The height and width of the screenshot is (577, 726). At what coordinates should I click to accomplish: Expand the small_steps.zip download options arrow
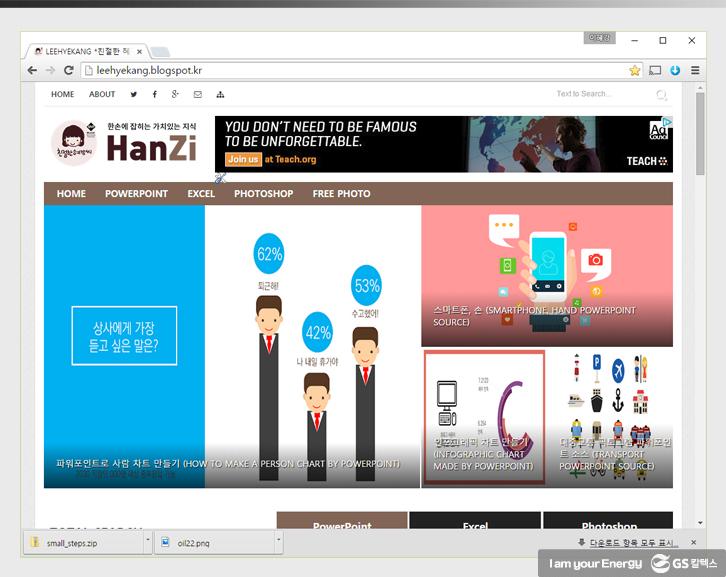click(x=148, y=542)
